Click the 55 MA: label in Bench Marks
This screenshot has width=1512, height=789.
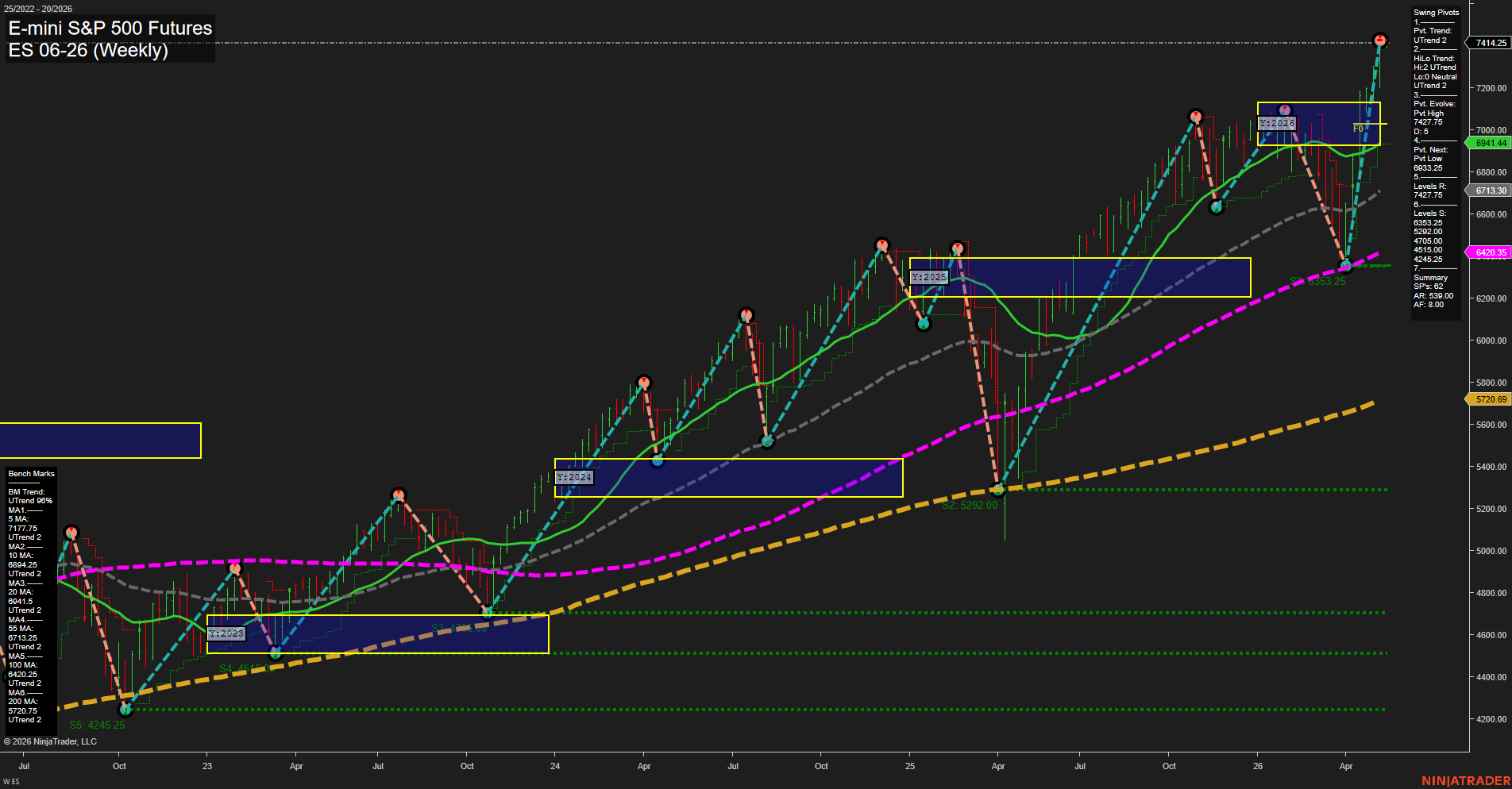(20, 629)
